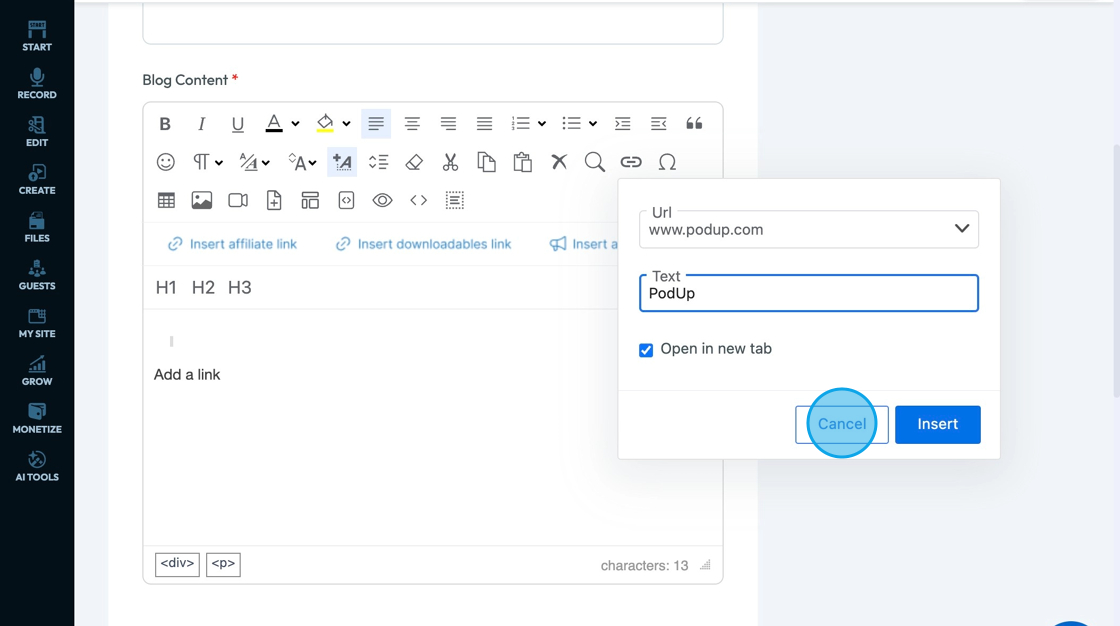Select the <p> element path tag
The height and width of the screenshot is (626, 1120).
click(223, 564)
